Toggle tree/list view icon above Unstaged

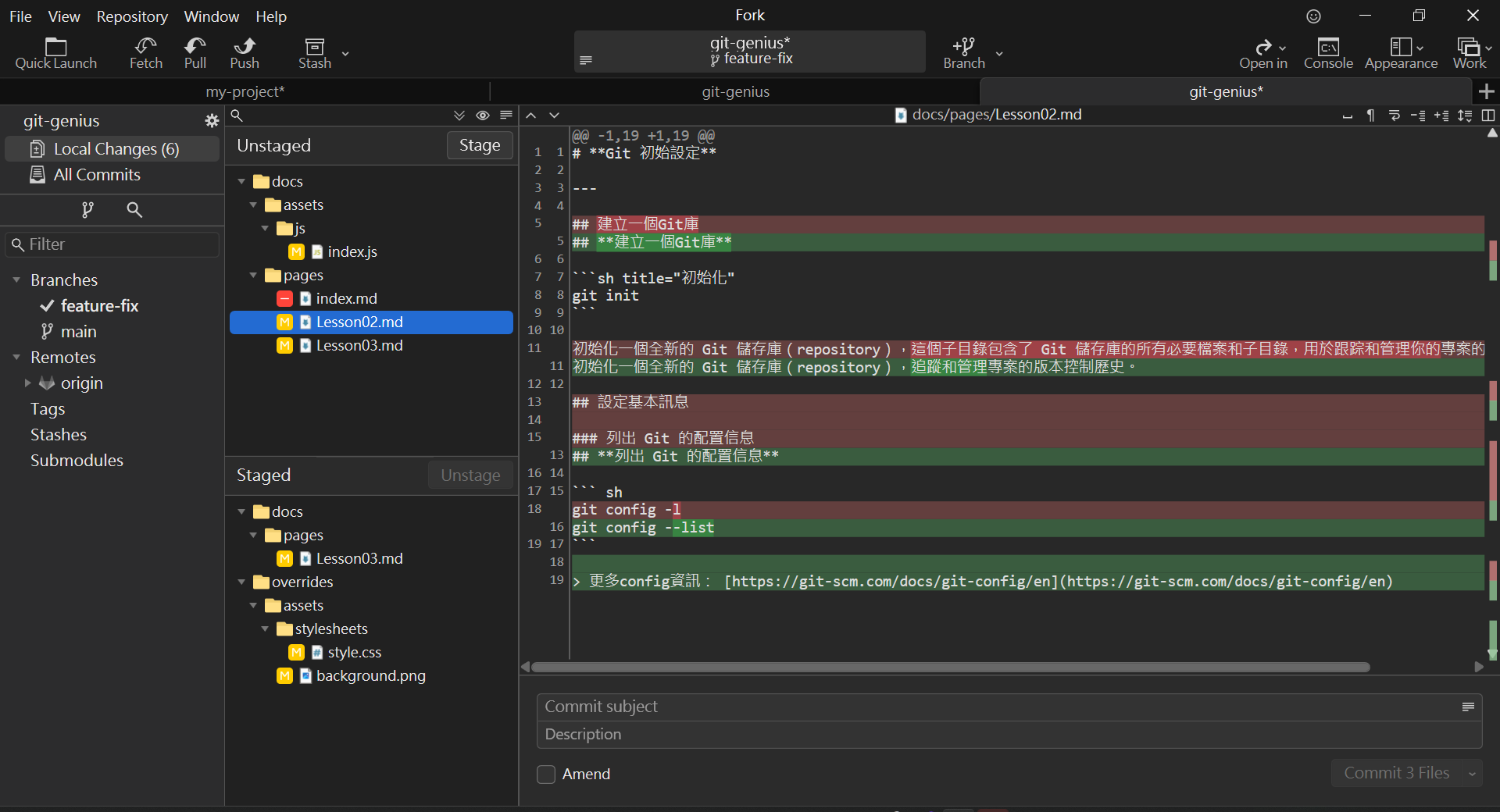(x=506, y=116)
